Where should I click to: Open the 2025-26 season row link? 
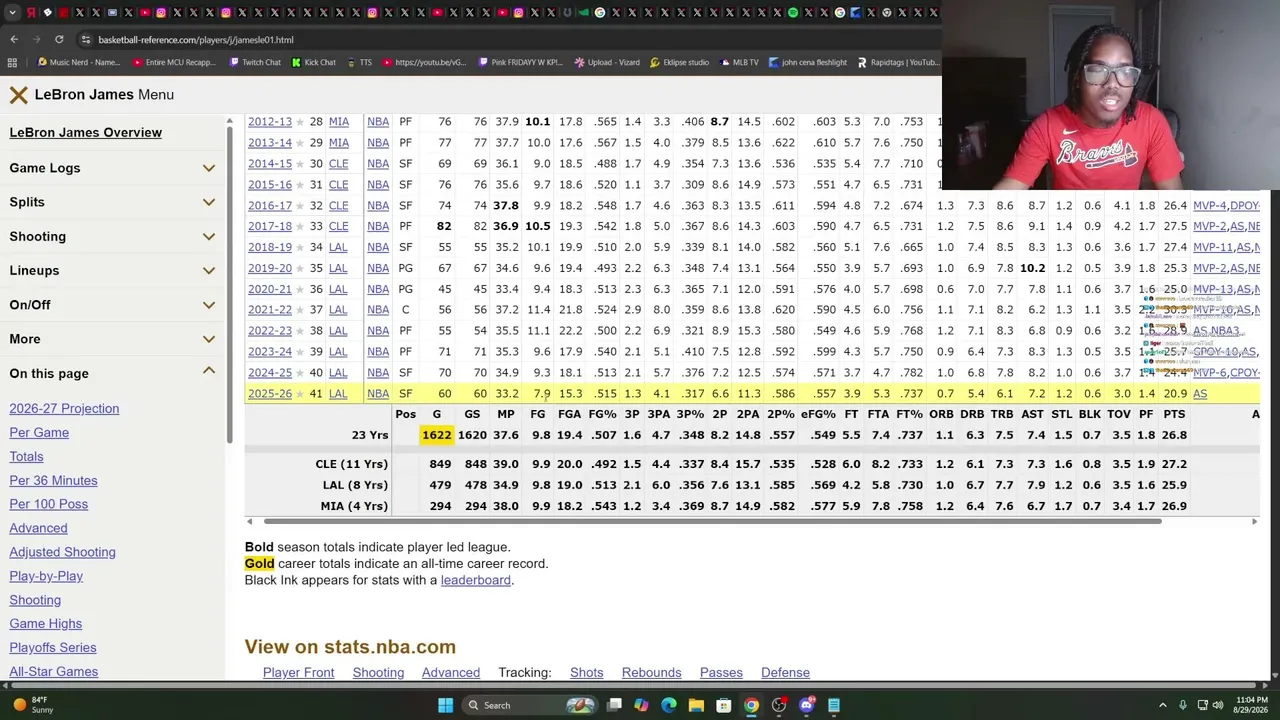[270, 394]
